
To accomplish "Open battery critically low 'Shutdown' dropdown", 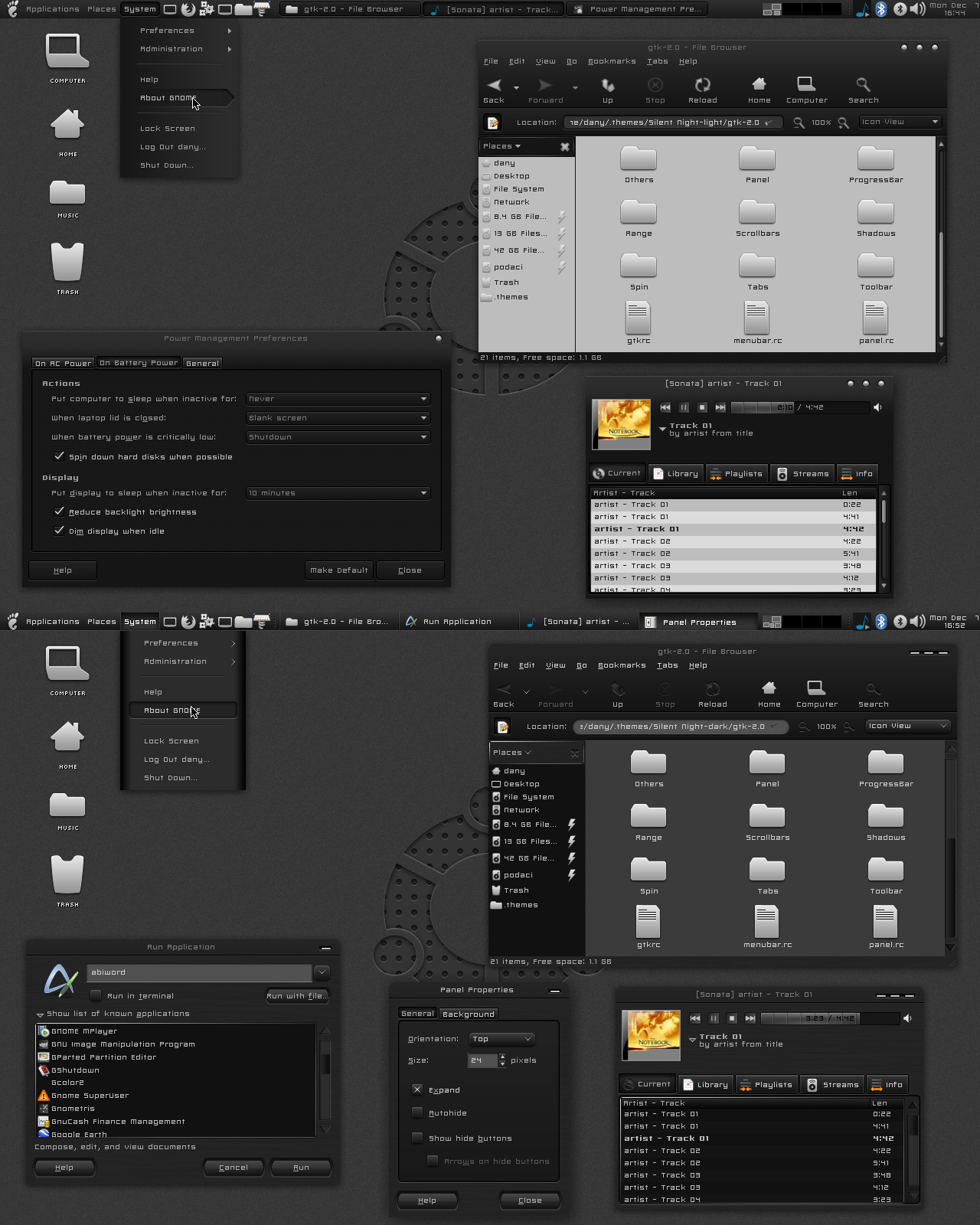I will 338,437.
